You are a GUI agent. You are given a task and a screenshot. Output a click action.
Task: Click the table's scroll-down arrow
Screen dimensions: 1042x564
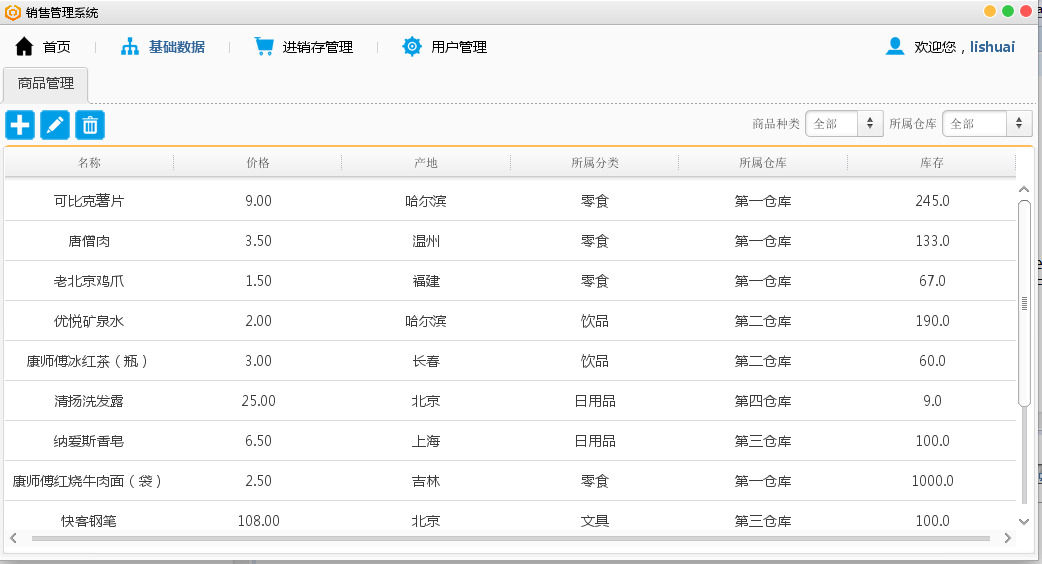point(1024,521)
